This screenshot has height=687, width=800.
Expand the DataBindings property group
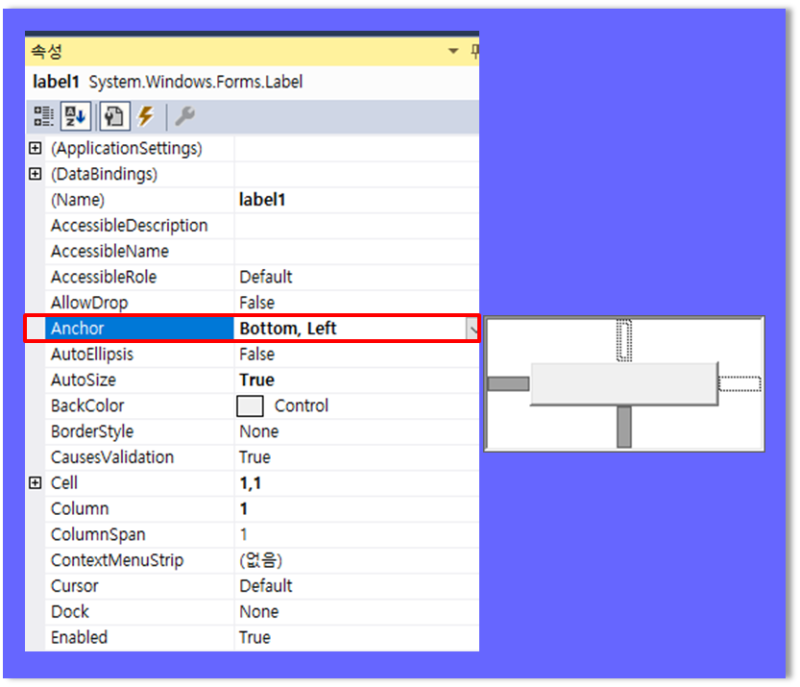tap(33, 173)
